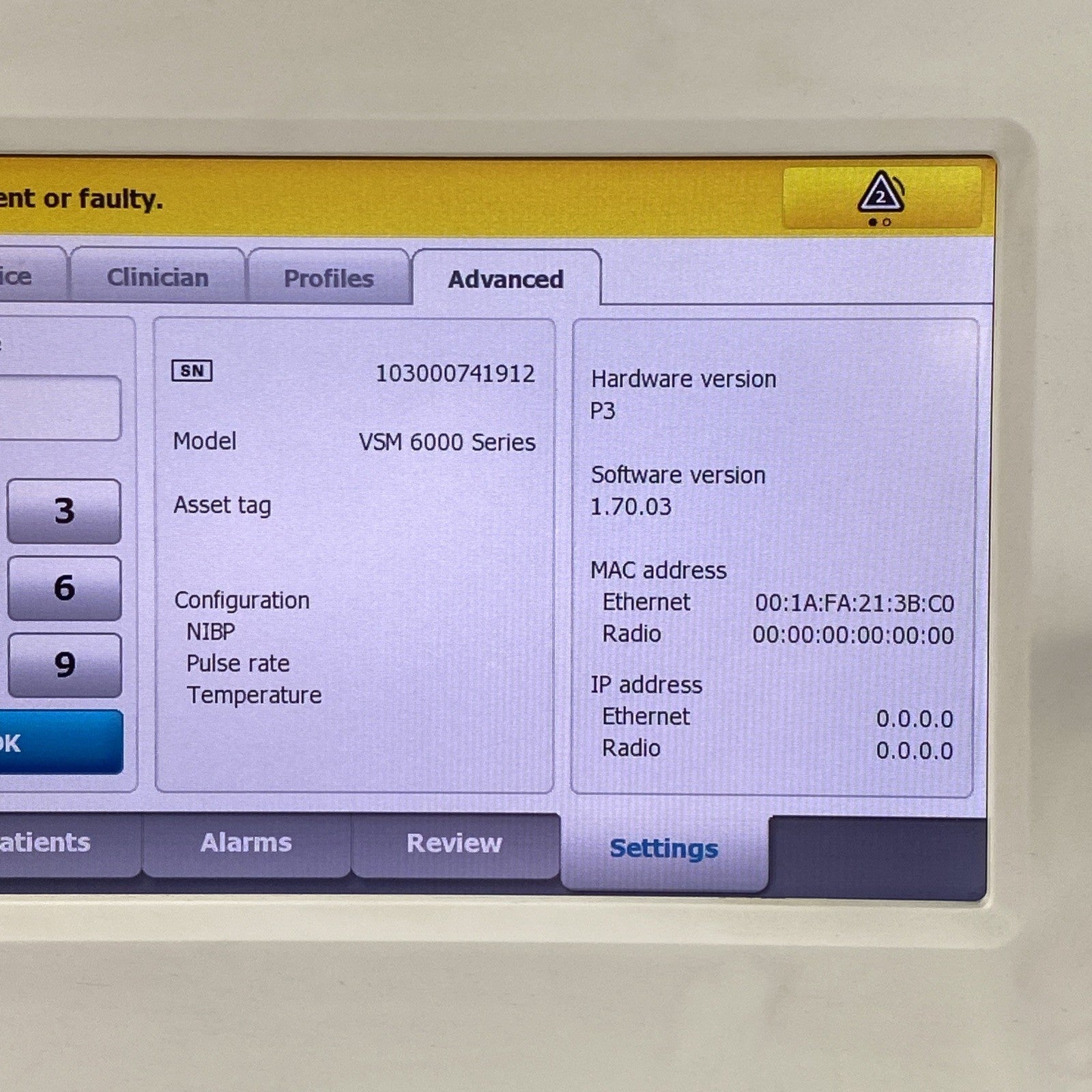This screenshot has height=1092, width=1092.
Task: Click the MAC address heading
Action: coord(659,571)
